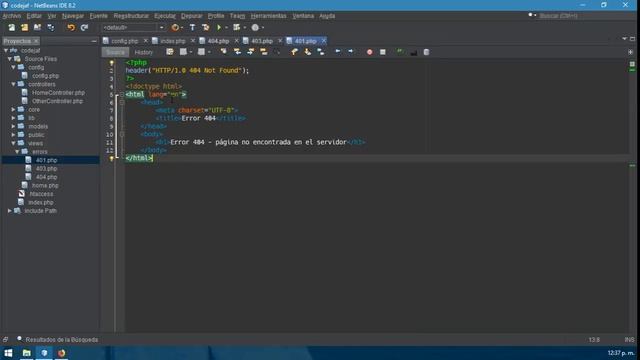This screenshot has width=640, height=360.
Task: Click the Uncomment toolbar icon
Action: click(x=413, y=52)
